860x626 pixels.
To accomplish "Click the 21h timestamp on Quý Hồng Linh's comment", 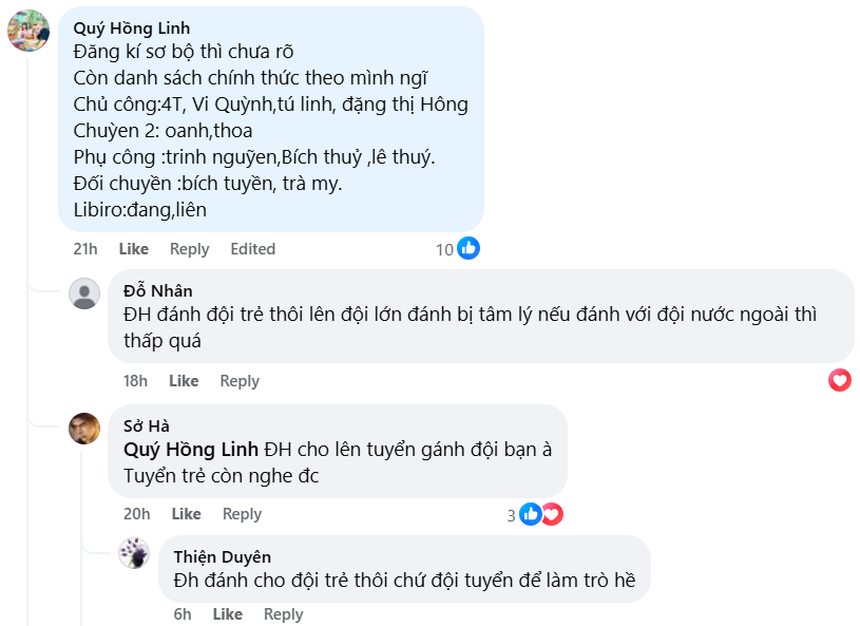I will tap(85, 249).
